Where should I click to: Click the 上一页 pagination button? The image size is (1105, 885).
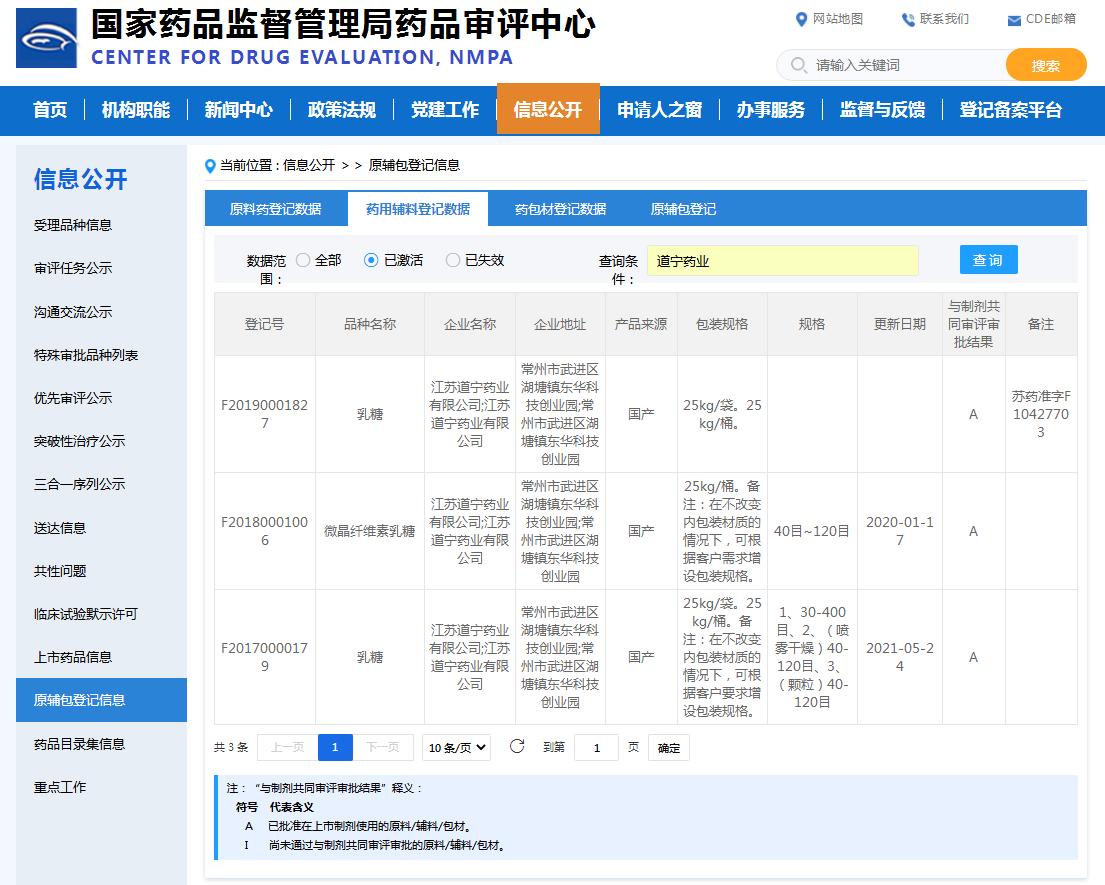(288, 748)
